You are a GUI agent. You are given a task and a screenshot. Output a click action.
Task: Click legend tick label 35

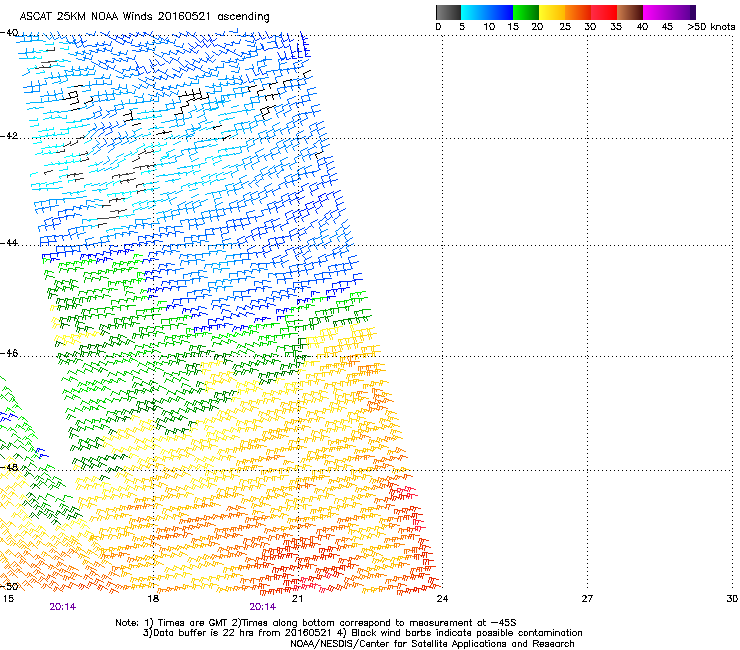[x=616, y=27]
